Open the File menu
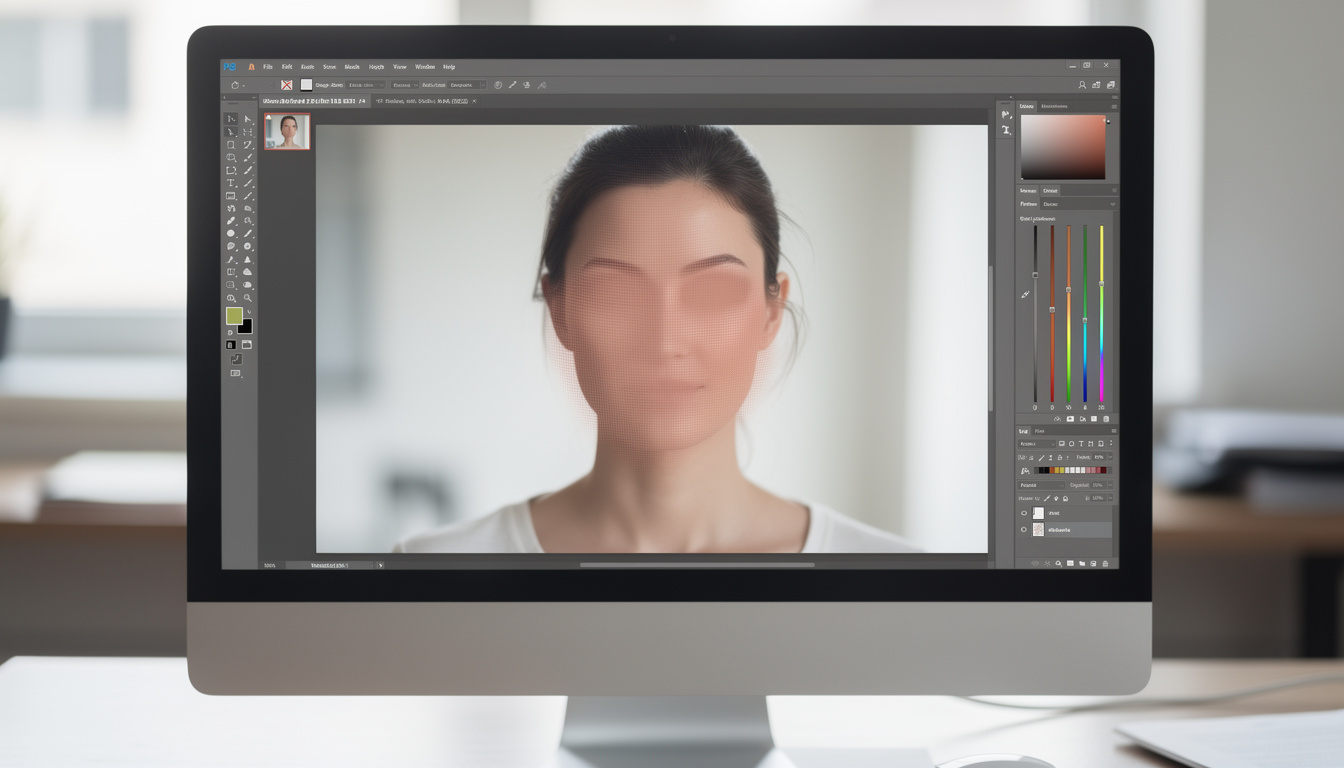 point(268,67)
